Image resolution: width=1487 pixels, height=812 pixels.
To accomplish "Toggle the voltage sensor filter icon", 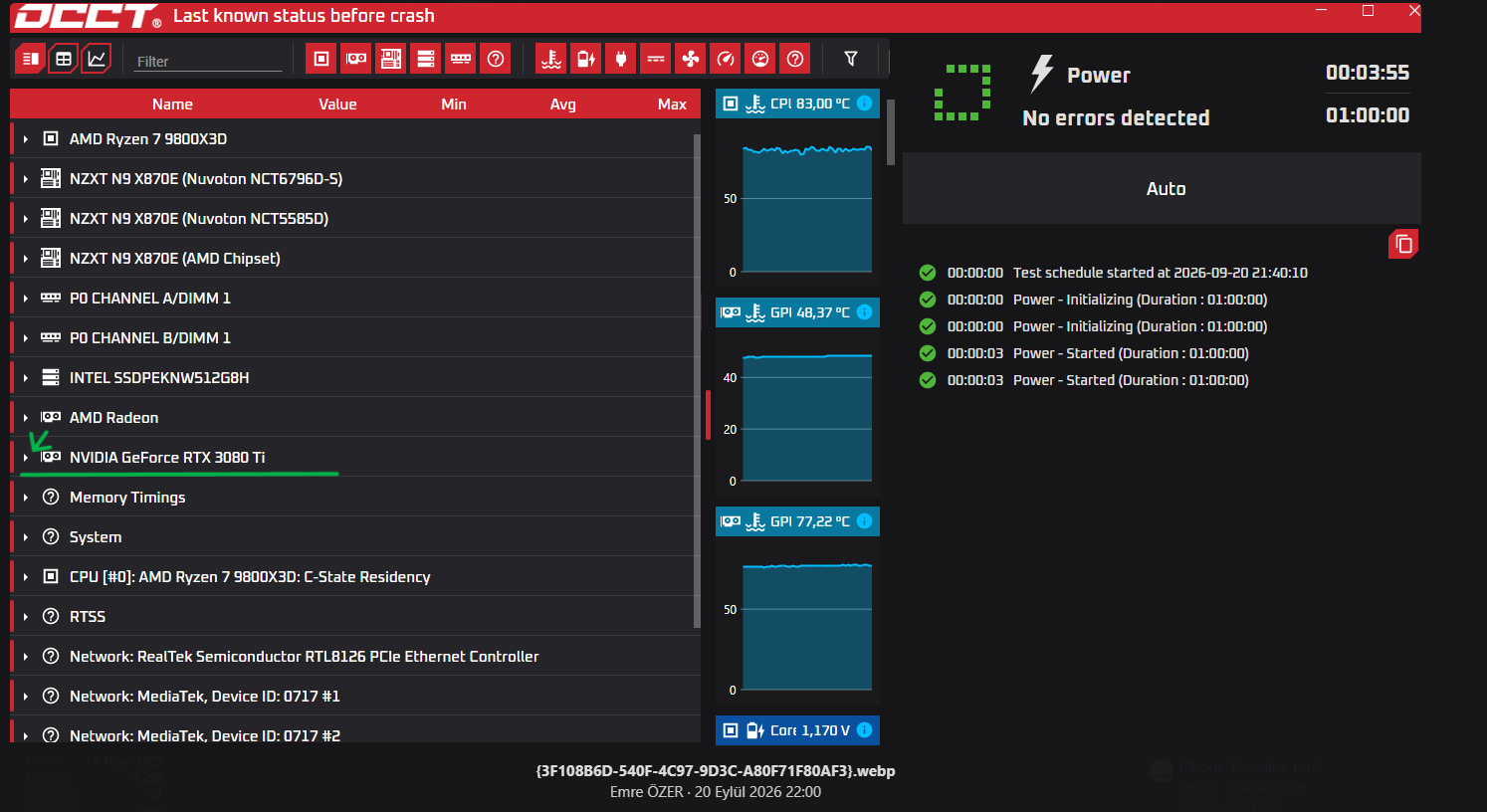I will [585, 59].
